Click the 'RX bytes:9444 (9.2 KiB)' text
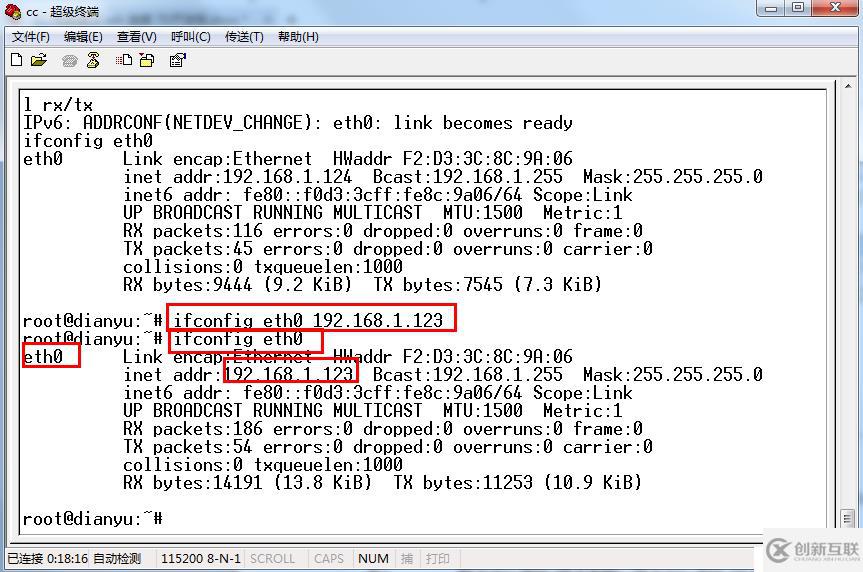Image resolution: width=863 pixels, height=572 pixels. point(237,285)
